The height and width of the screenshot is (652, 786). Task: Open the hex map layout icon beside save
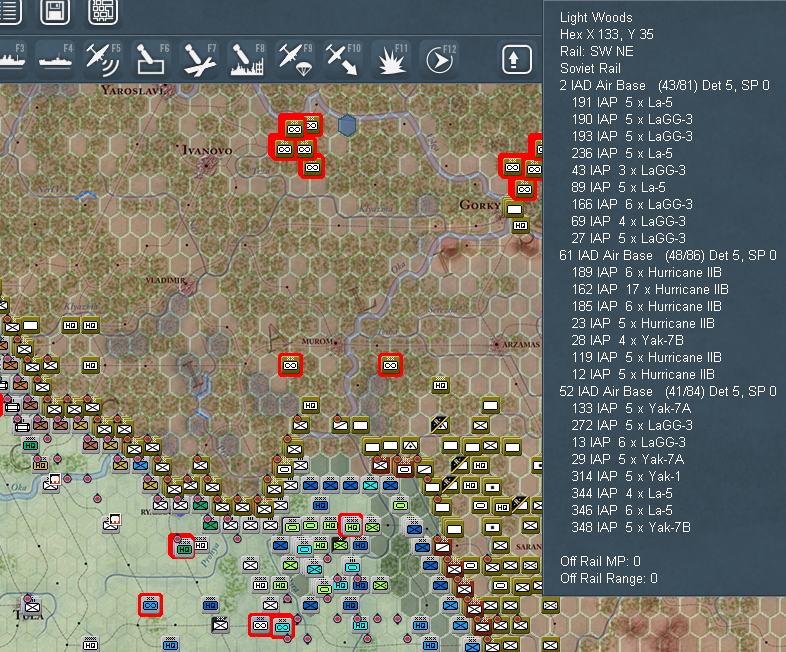coord(103,11)
